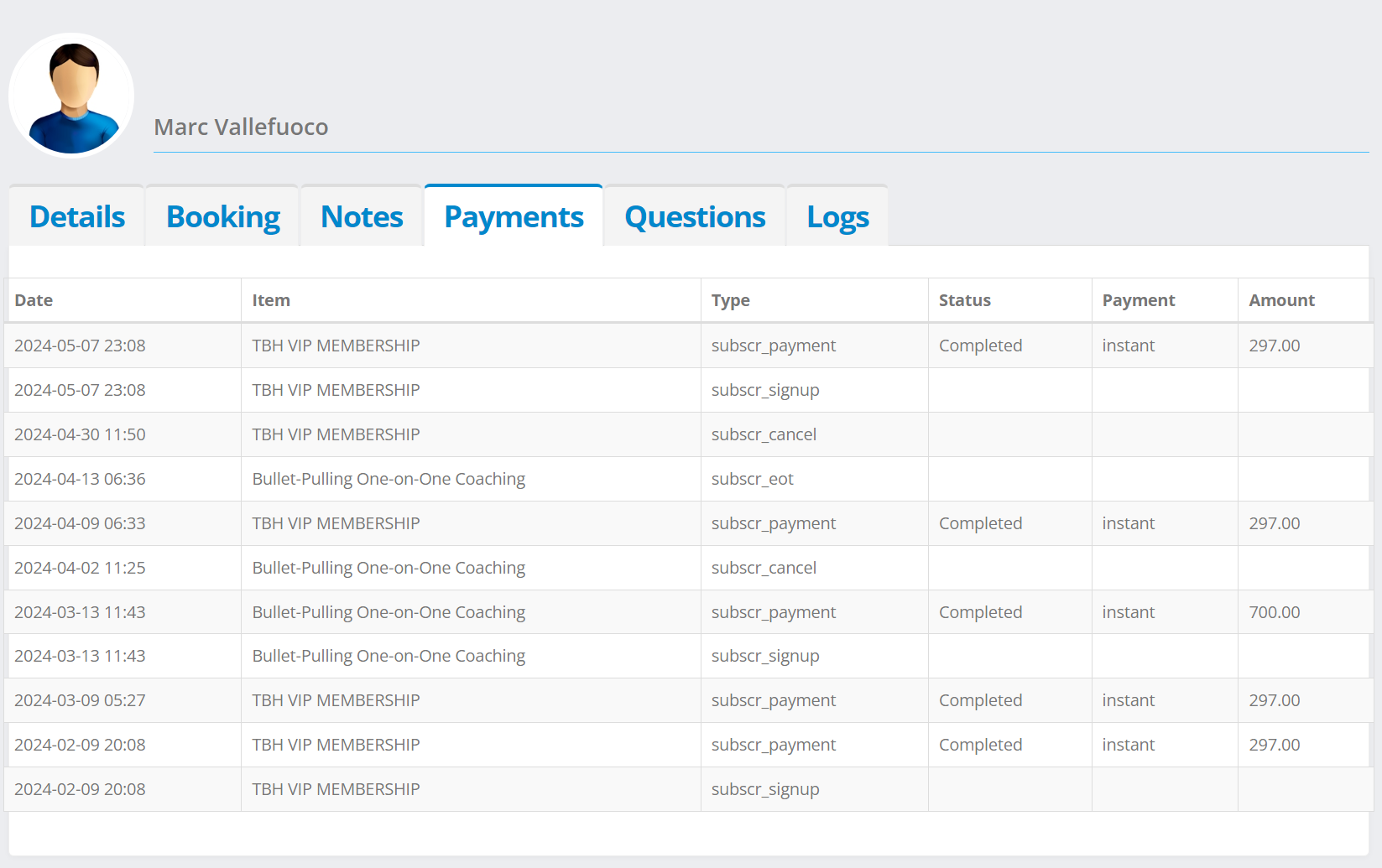Click the user avatar profile picture
1382x868 pixels.
point(71,96)
